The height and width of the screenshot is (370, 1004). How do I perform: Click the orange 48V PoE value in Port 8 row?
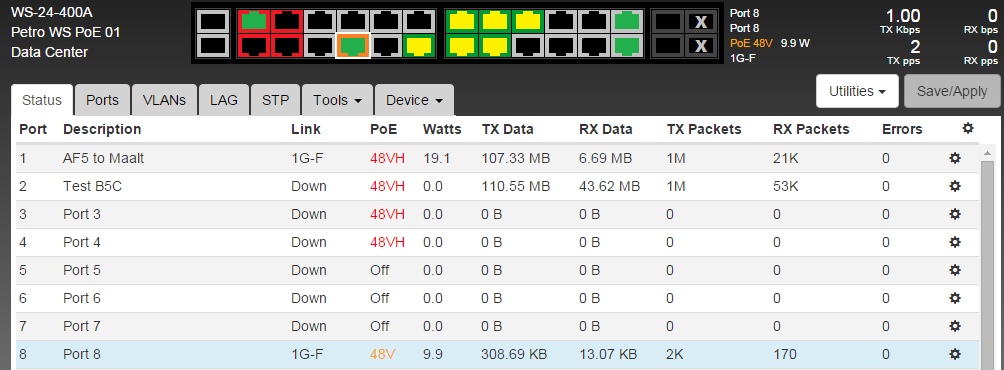click(383, 354)
